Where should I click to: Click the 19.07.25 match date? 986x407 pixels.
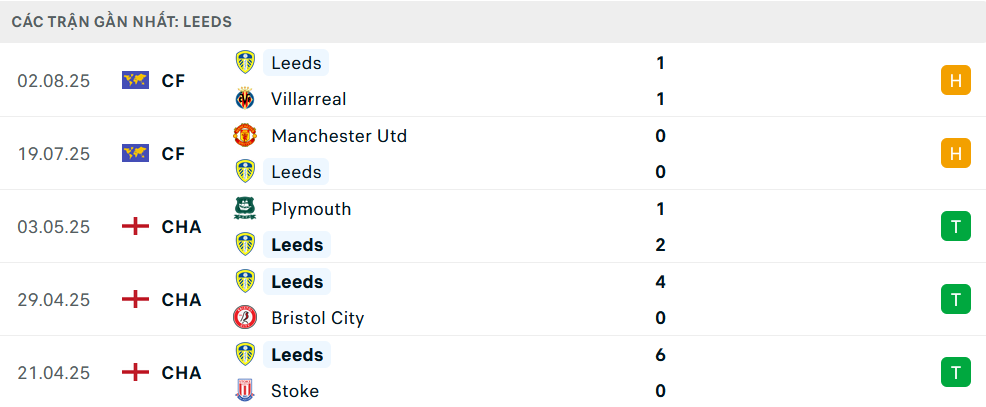[54, 154]
